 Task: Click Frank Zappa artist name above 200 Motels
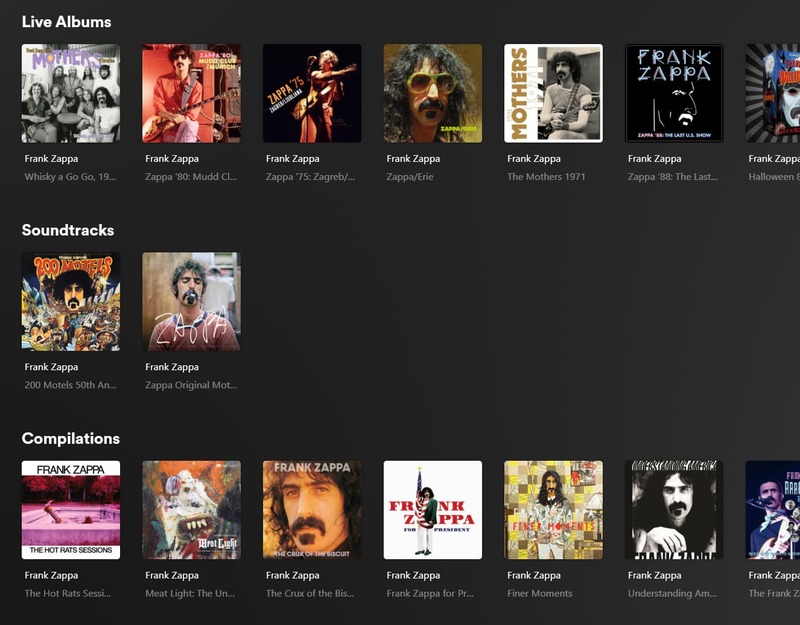pyautogui.click(x=52, y=367)
